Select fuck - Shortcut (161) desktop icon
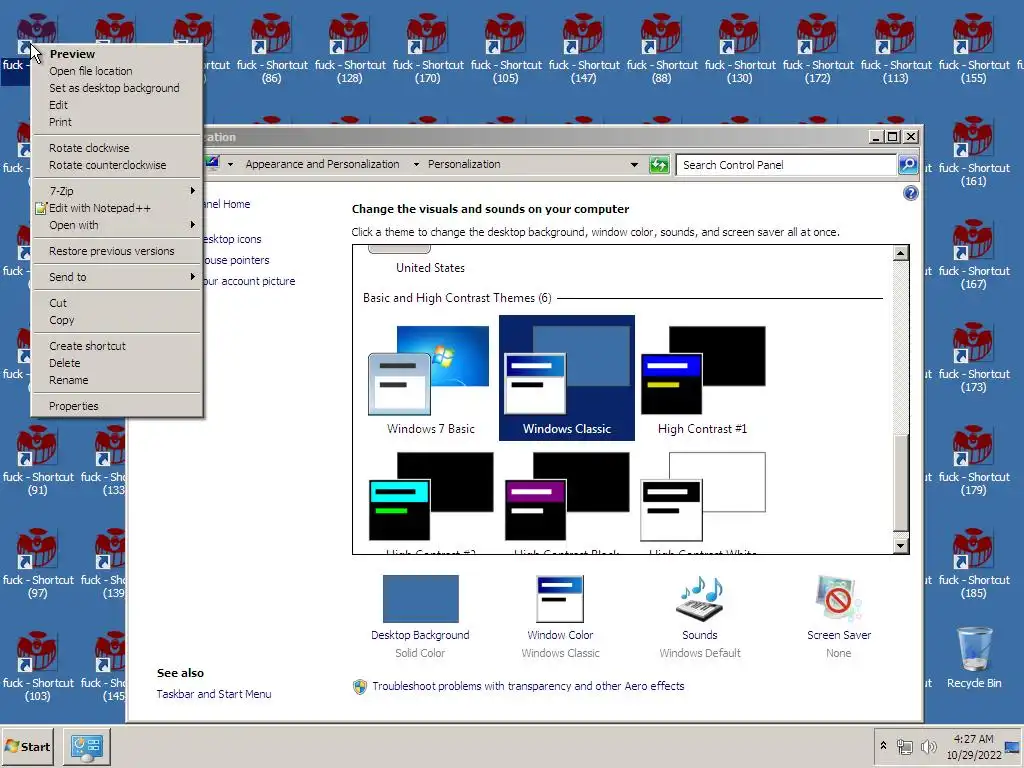This screenshot has width=1024, height=768. pyautogui.click(x=974, y=153)
